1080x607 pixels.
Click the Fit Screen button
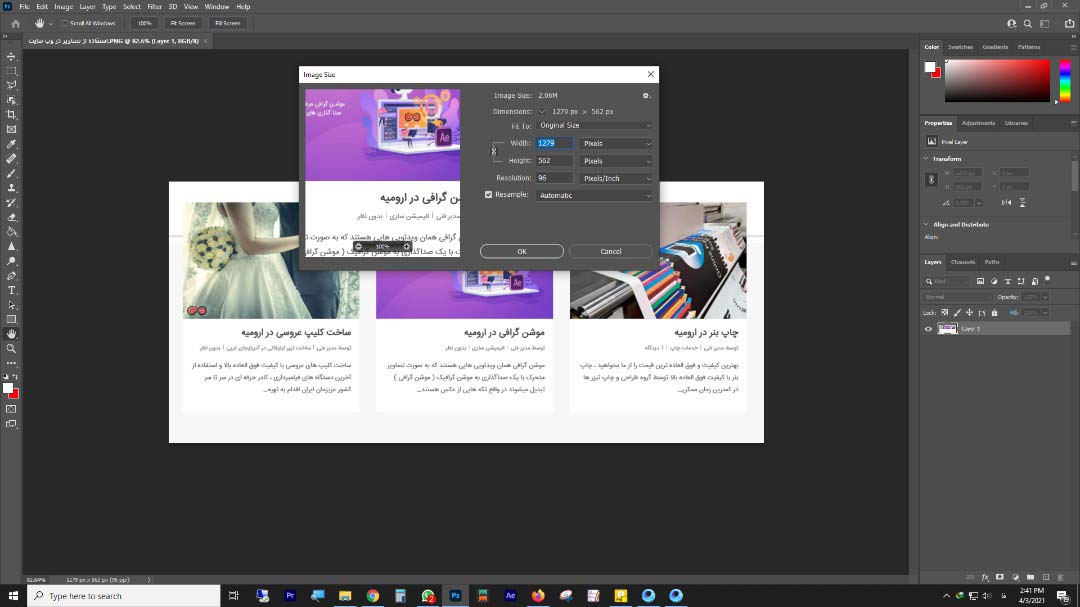pyautogui.click(x=183, y=23)
